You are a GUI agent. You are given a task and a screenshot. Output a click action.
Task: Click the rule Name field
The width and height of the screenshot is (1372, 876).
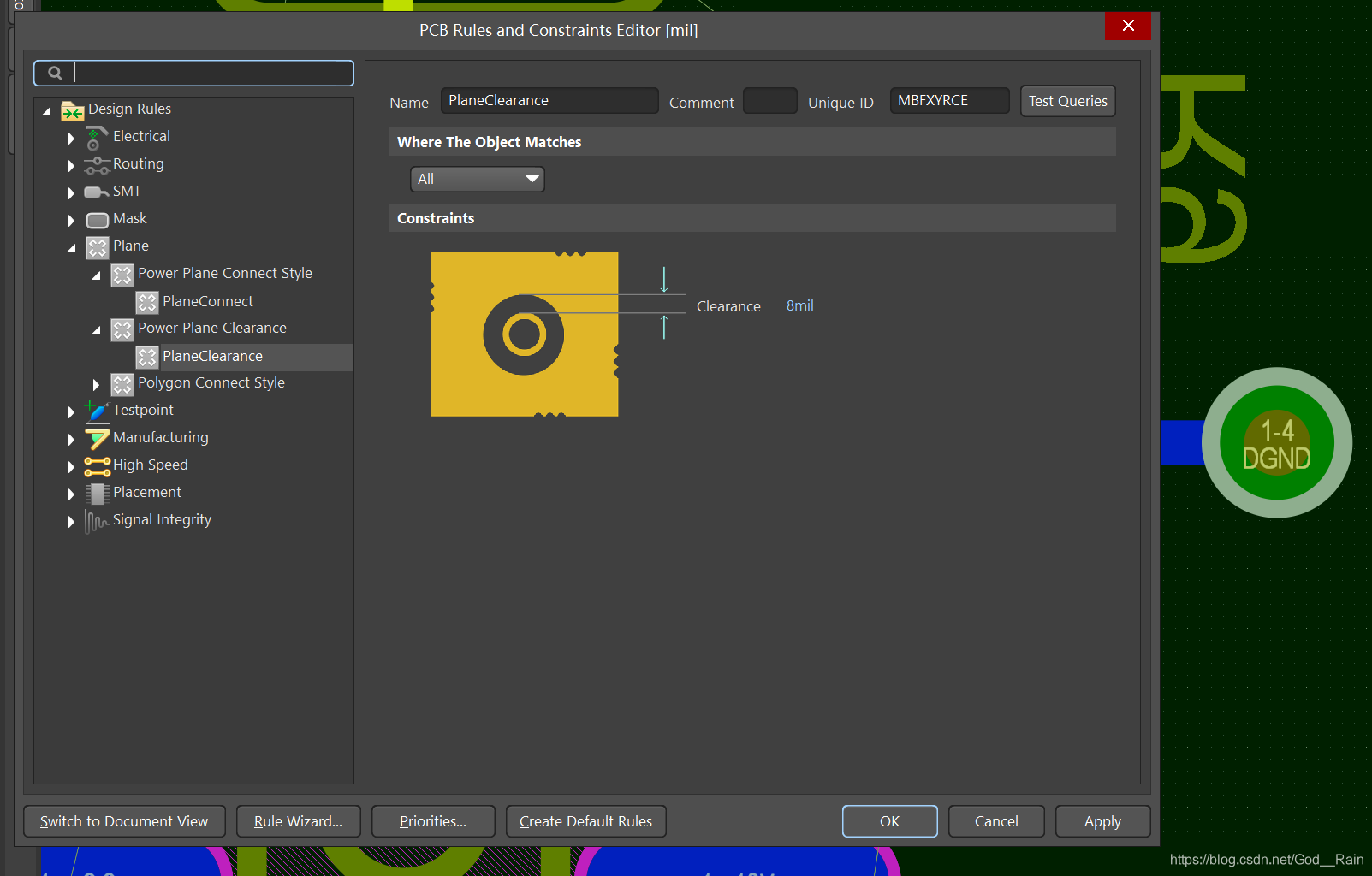click(x=549, y=100)
